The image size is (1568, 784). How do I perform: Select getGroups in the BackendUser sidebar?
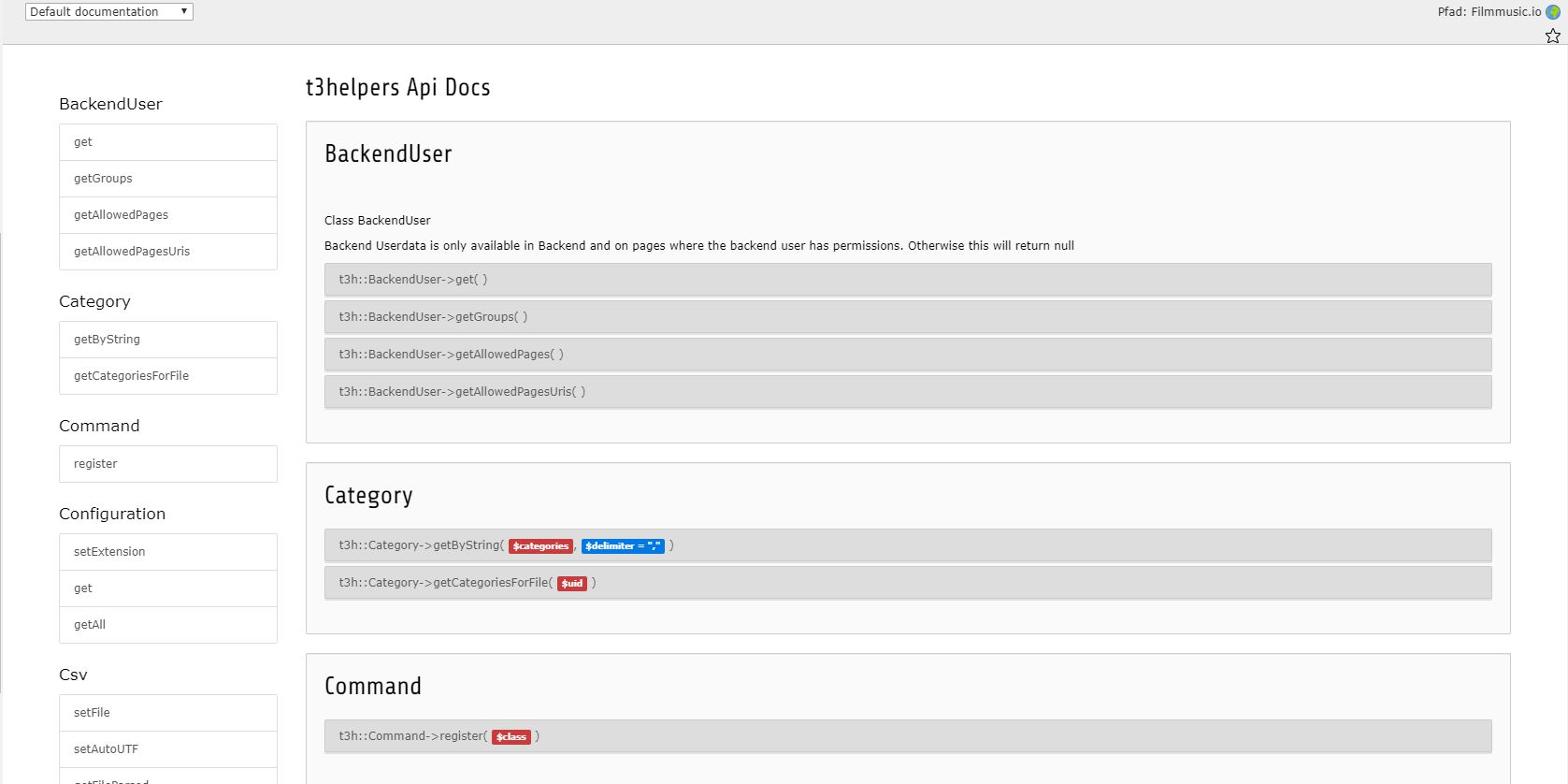168,179
